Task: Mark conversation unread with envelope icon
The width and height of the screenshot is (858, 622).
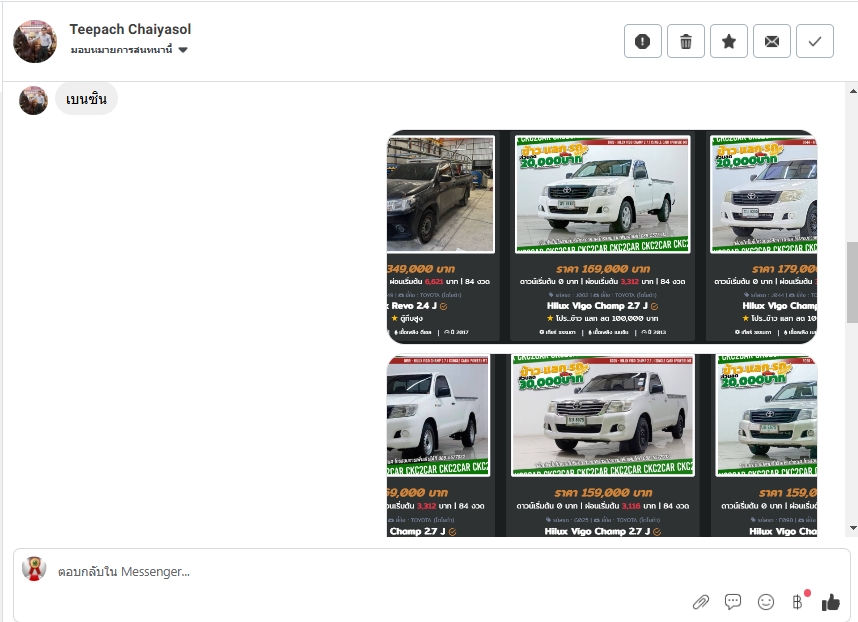Action: 772,41
